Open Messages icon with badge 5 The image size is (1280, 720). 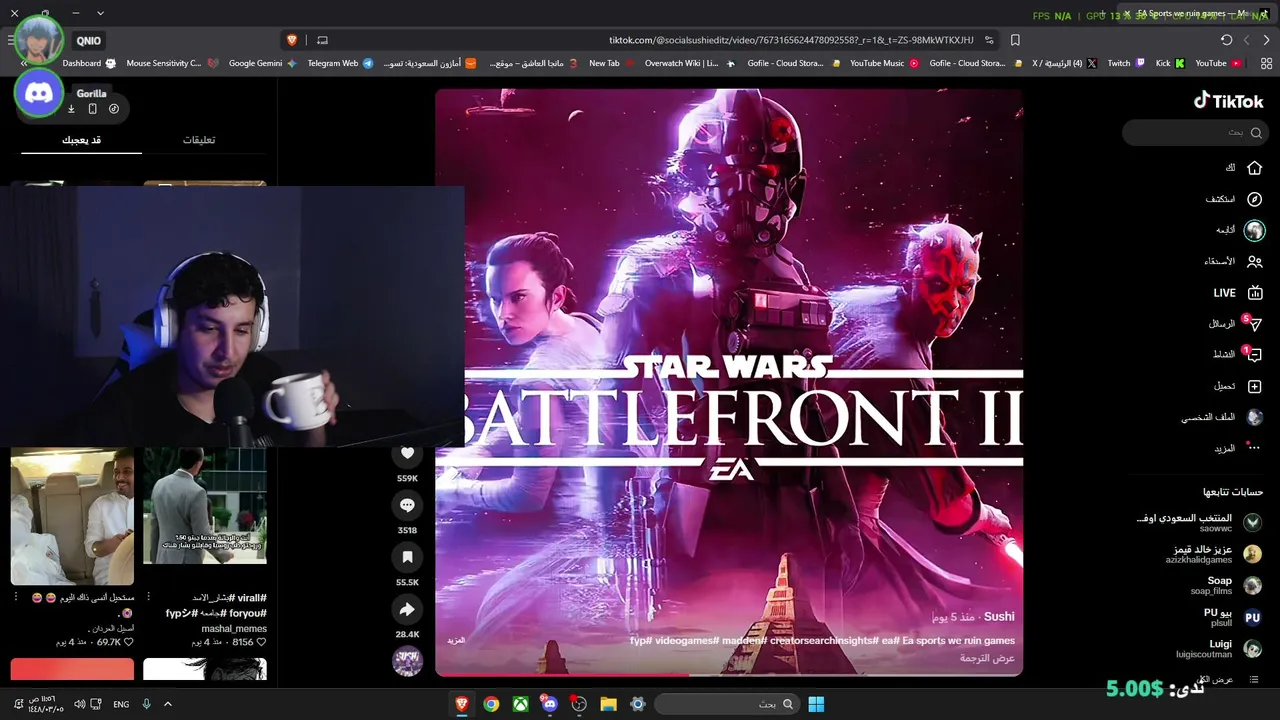[x=1255, y=324]
